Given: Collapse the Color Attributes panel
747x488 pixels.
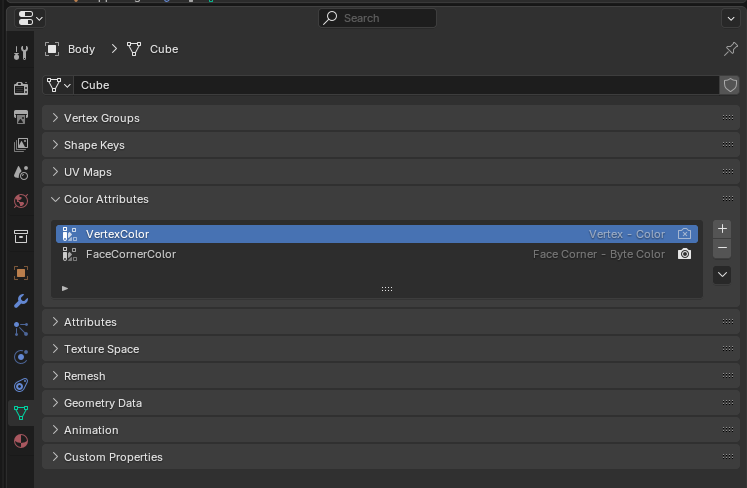Looking at the screenshot, I should 391,199.
